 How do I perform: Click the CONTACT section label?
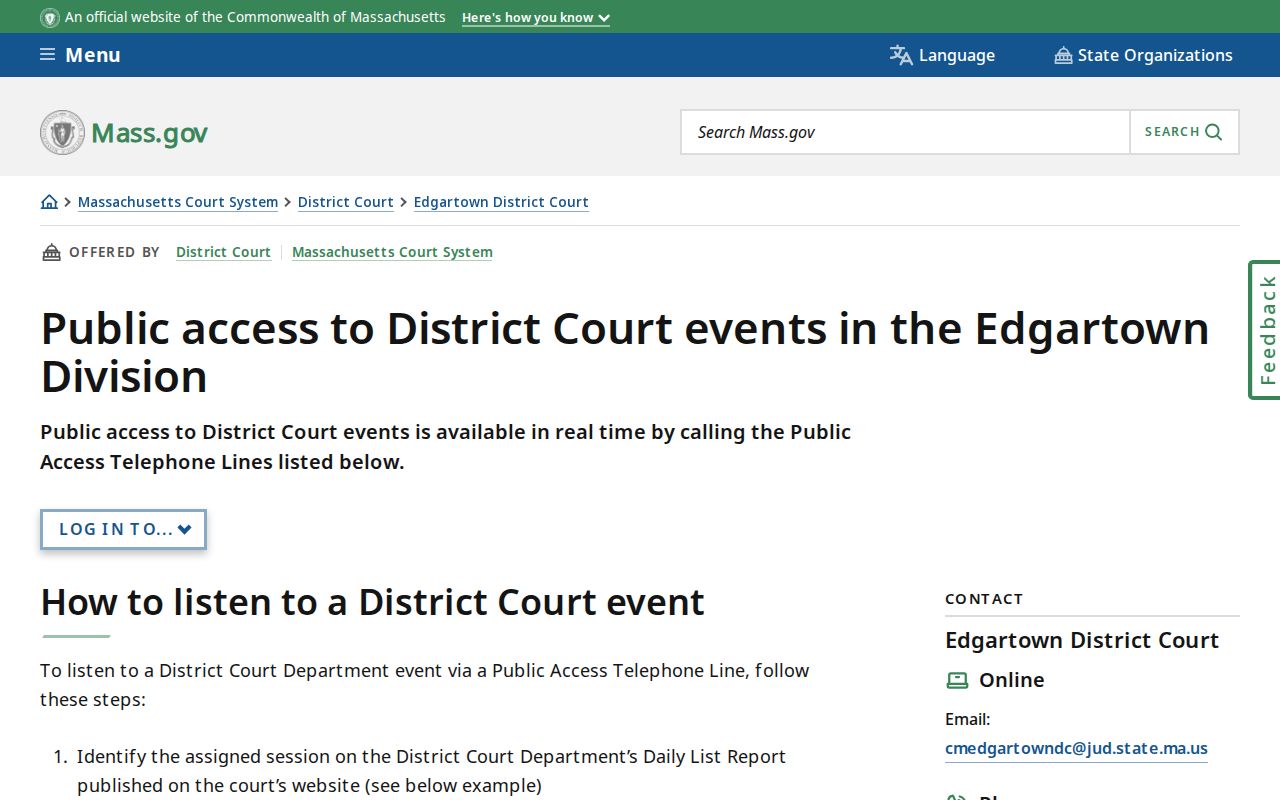[x=984, y=599]
